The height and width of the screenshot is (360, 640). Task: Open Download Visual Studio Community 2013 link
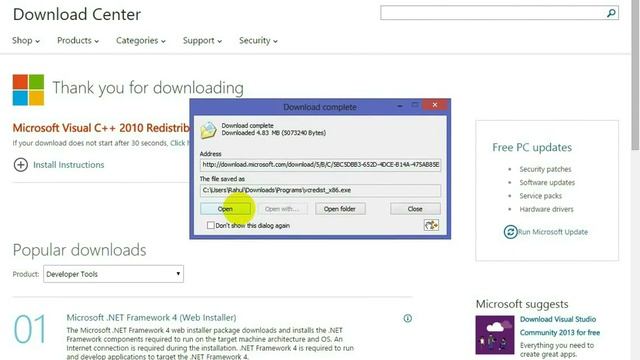click(560, 326)
